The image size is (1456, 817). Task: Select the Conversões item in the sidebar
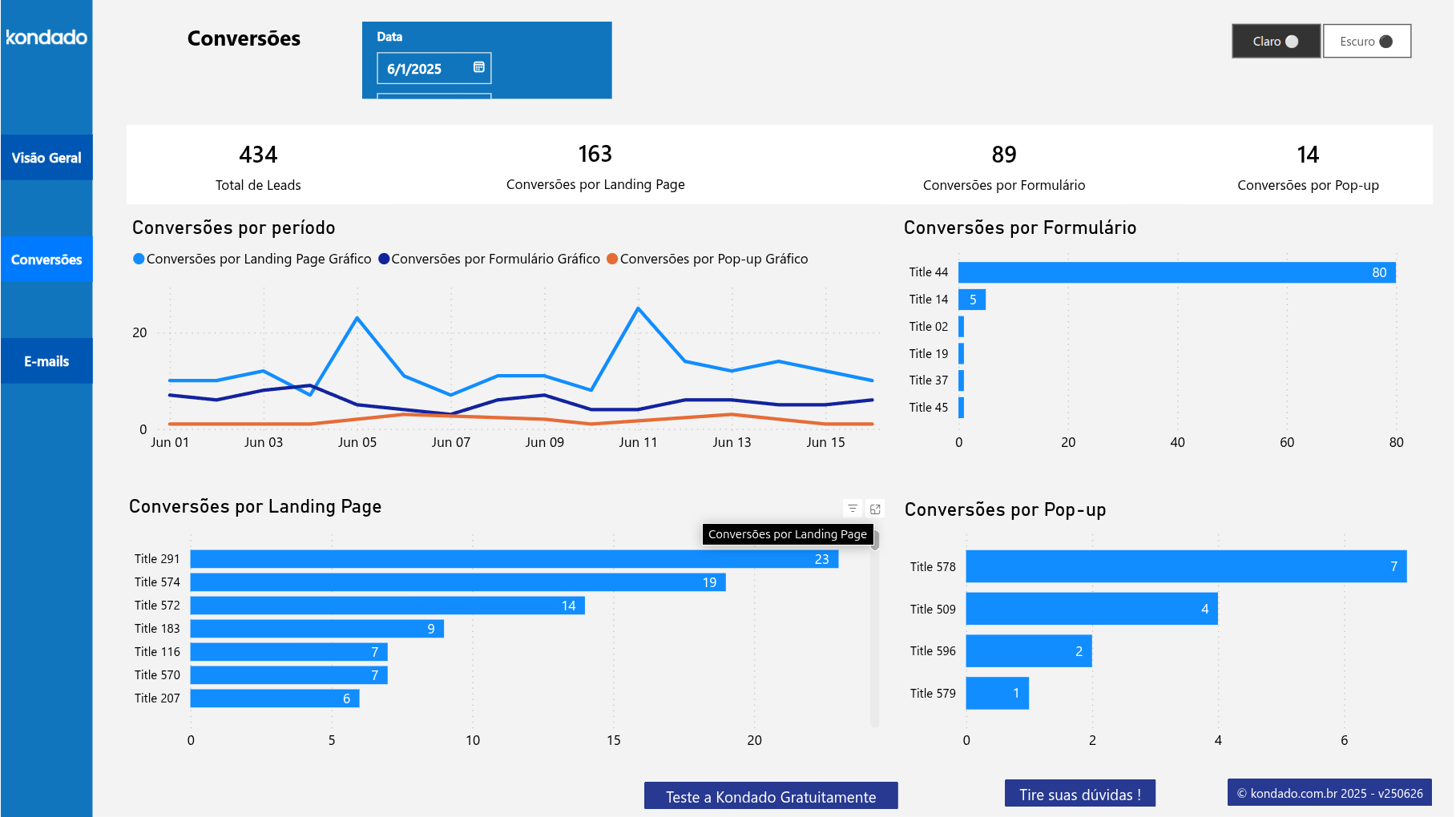pos(46,259)
